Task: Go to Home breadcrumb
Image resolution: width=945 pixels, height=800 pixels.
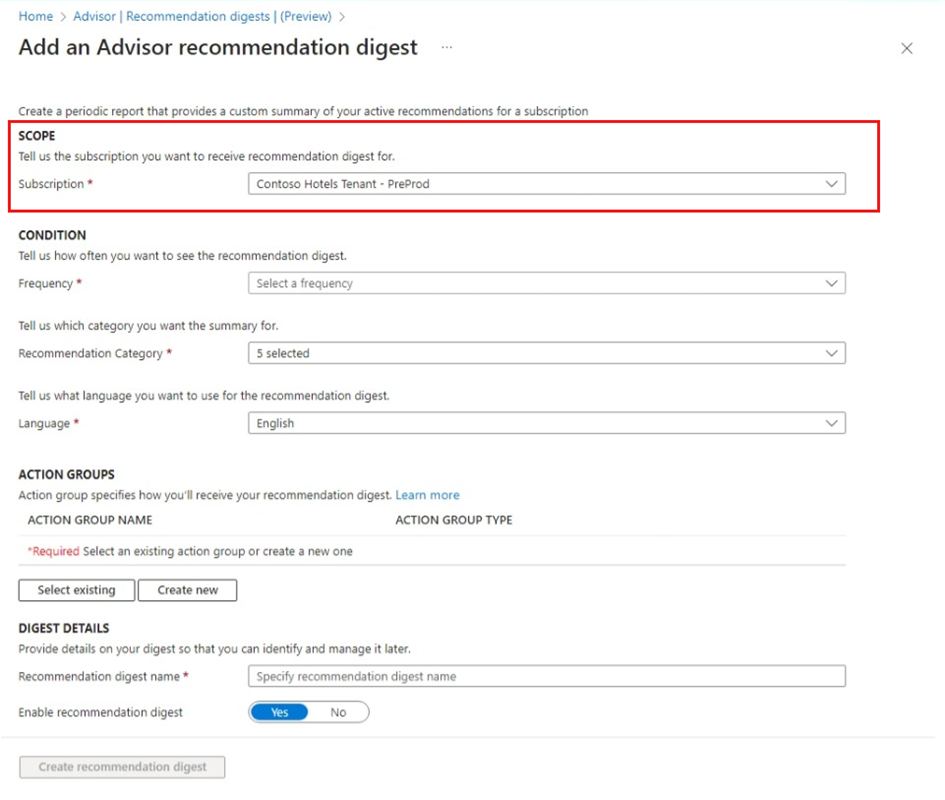Action: [36, 16]
